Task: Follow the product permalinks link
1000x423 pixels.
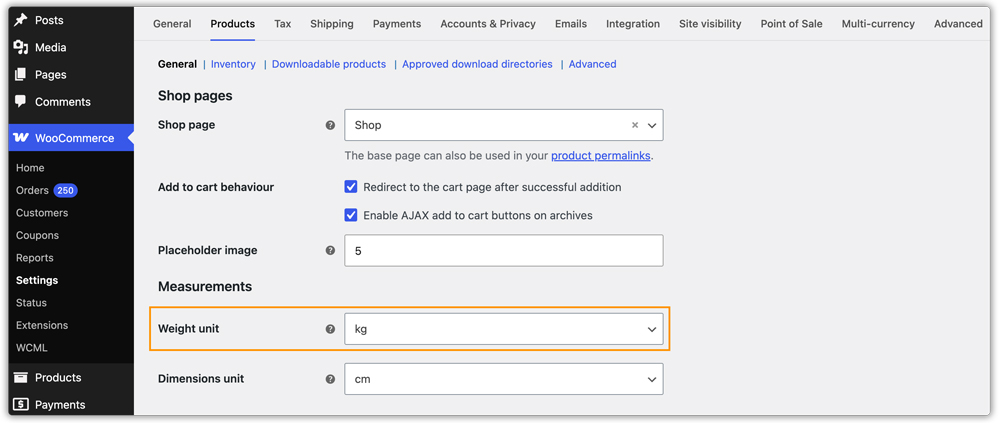Action: (601, 156)
